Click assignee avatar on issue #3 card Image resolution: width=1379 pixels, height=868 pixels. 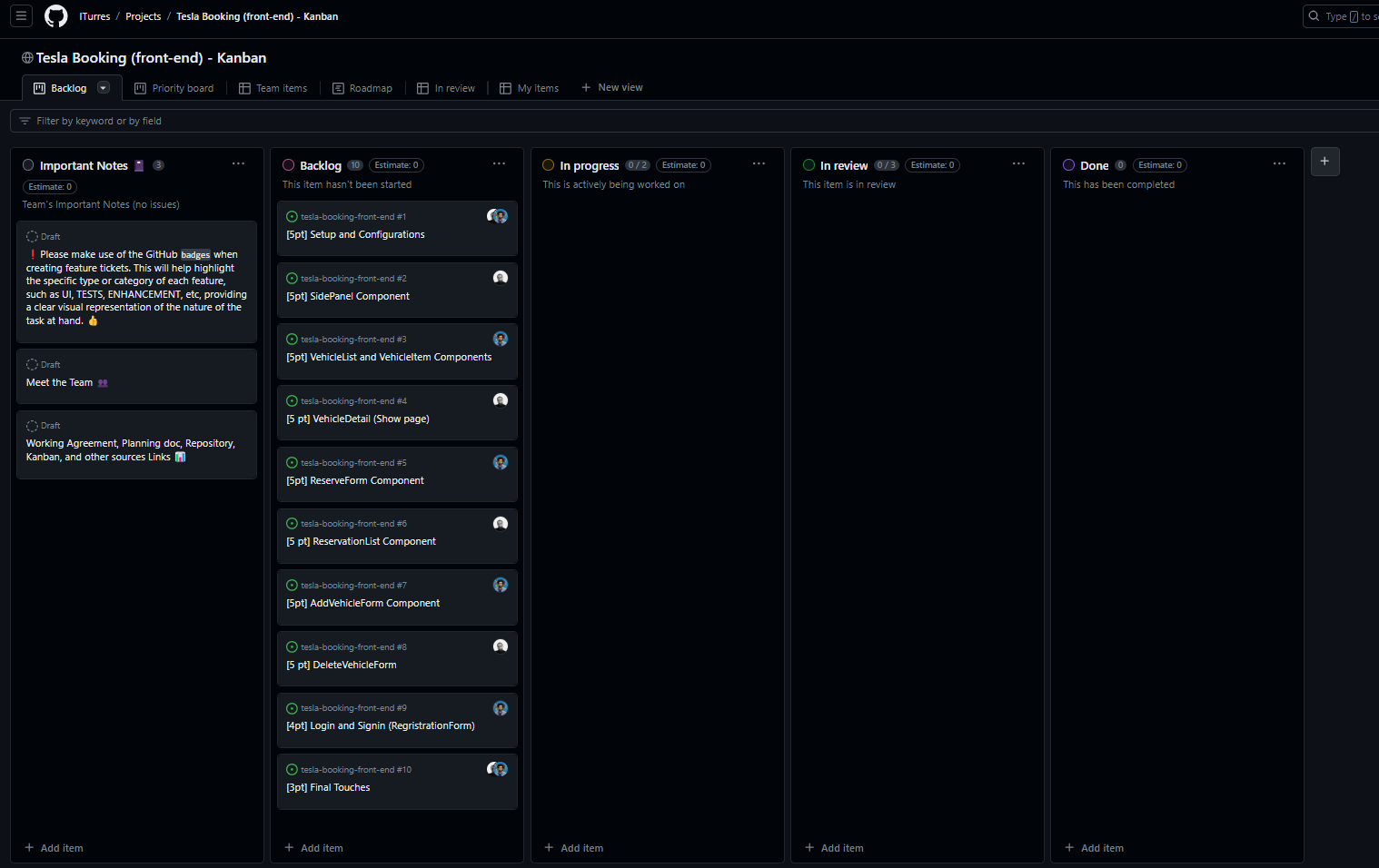501,339
